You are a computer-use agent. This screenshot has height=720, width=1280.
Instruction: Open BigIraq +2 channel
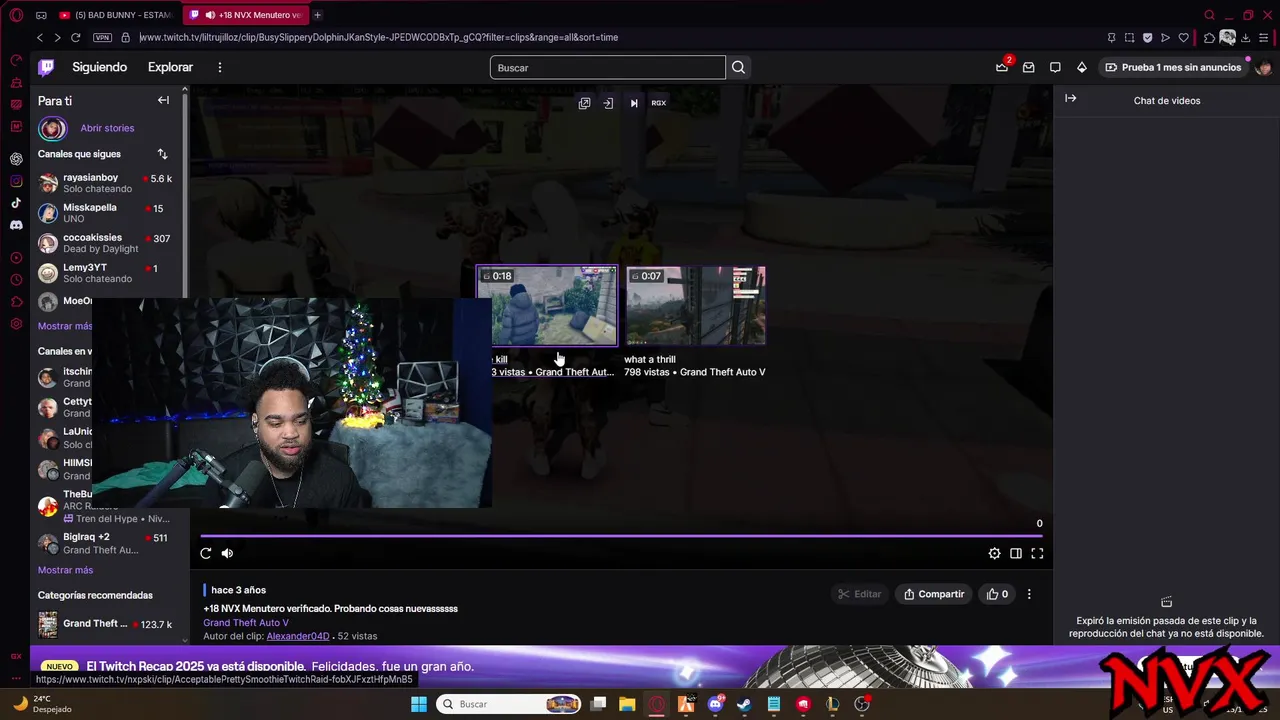point(107,543)
